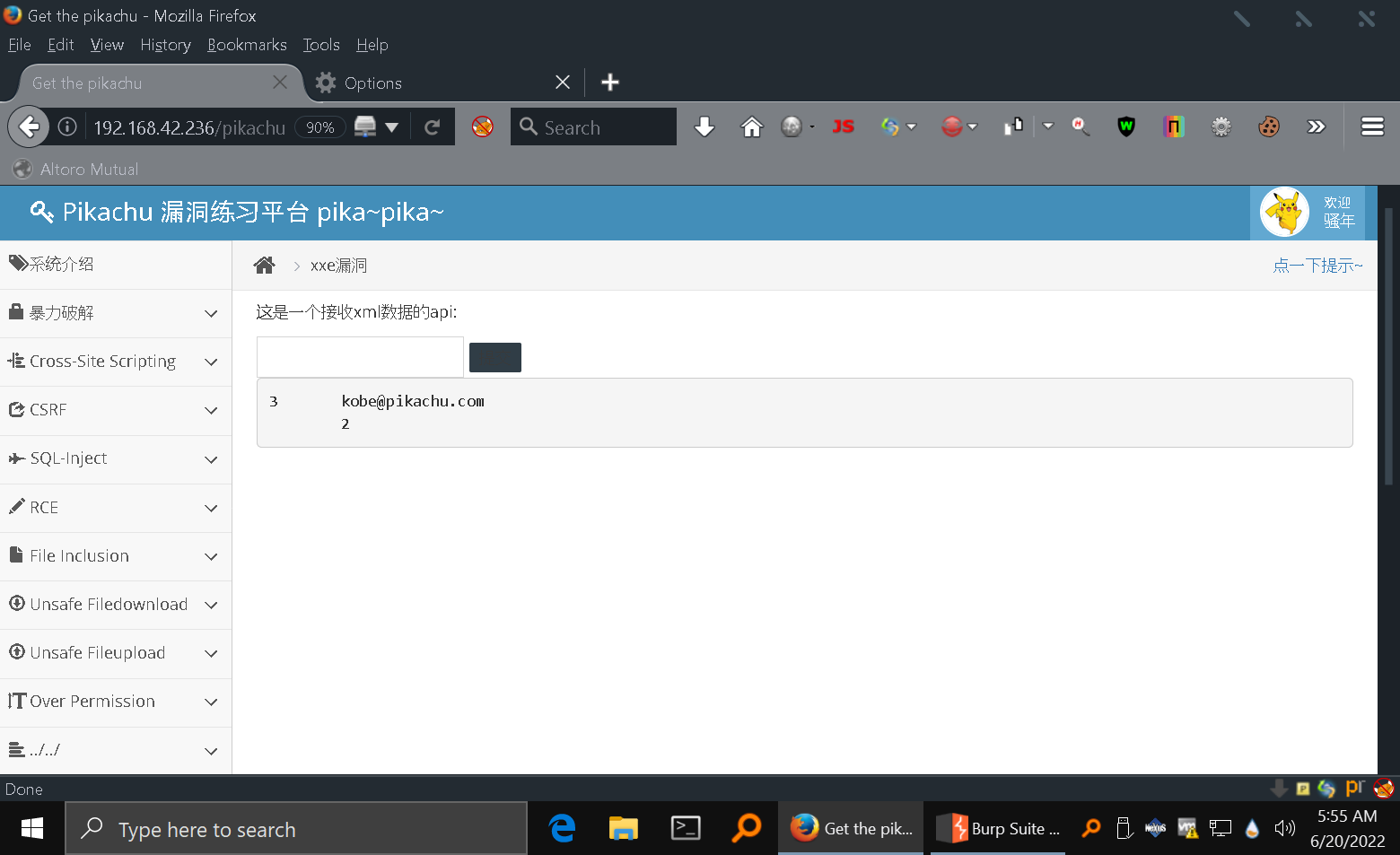The image size is (1400, 855).
Task: Open the proxy selector dropdown arrow
Action: coord(391,127)
